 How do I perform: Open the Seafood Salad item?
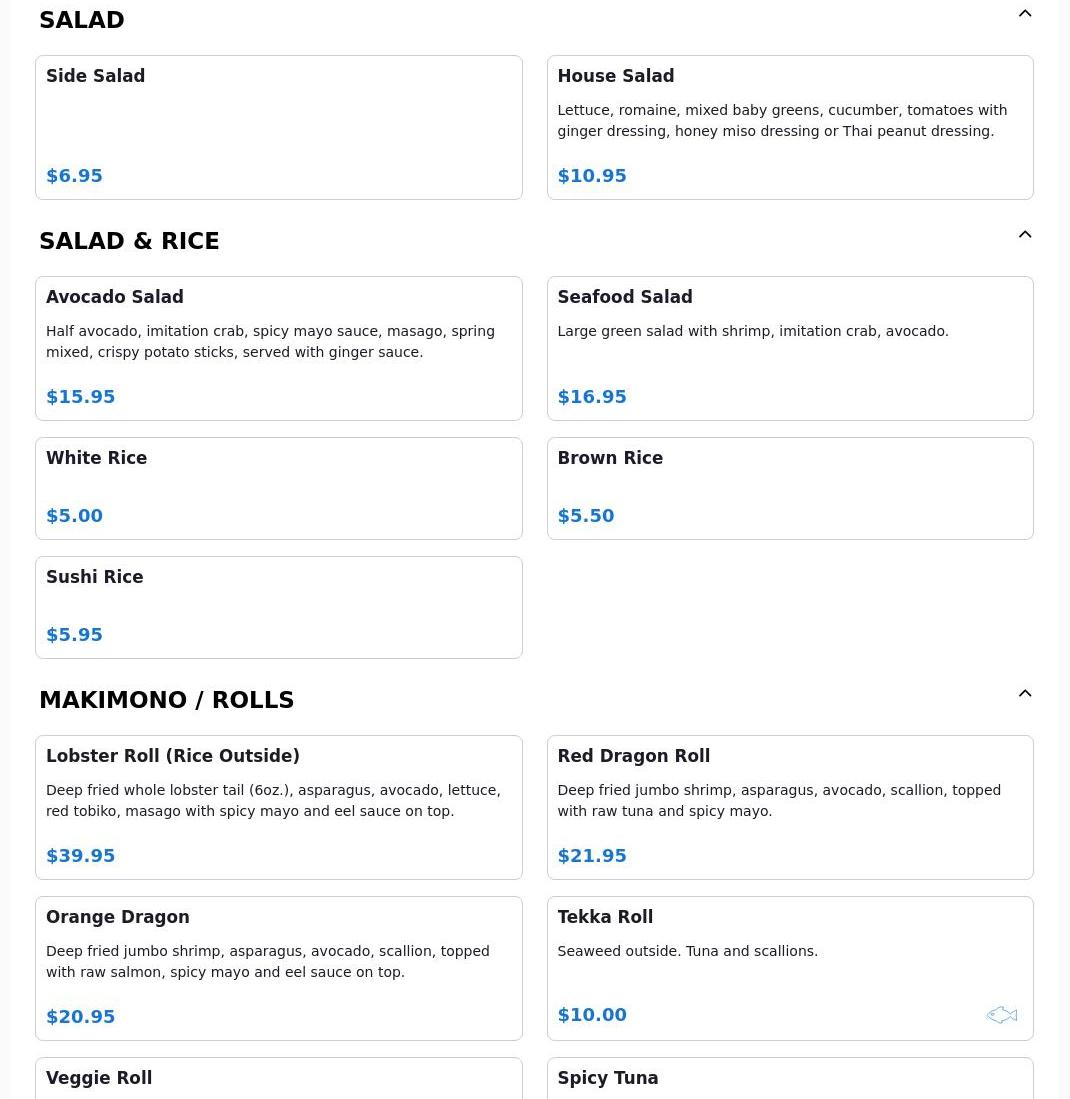click(x=789, y=348)
